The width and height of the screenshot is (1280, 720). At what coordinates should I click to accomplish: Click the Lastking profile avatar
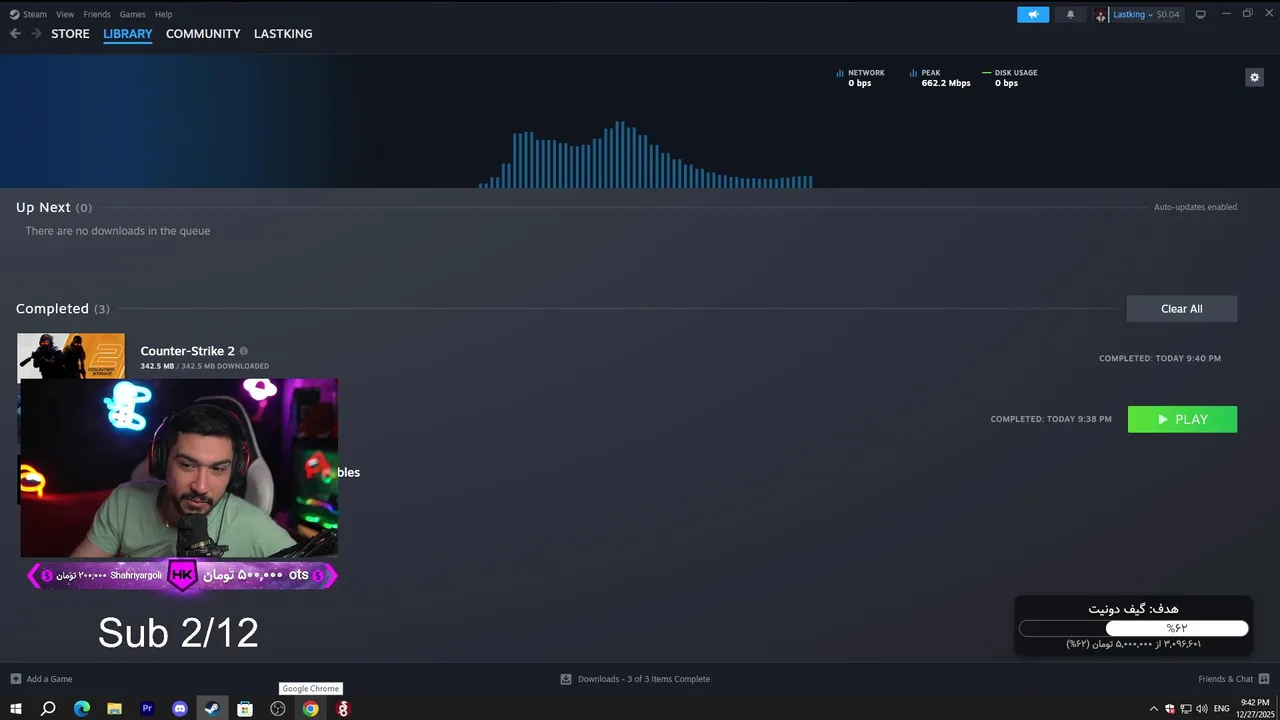1101,15
